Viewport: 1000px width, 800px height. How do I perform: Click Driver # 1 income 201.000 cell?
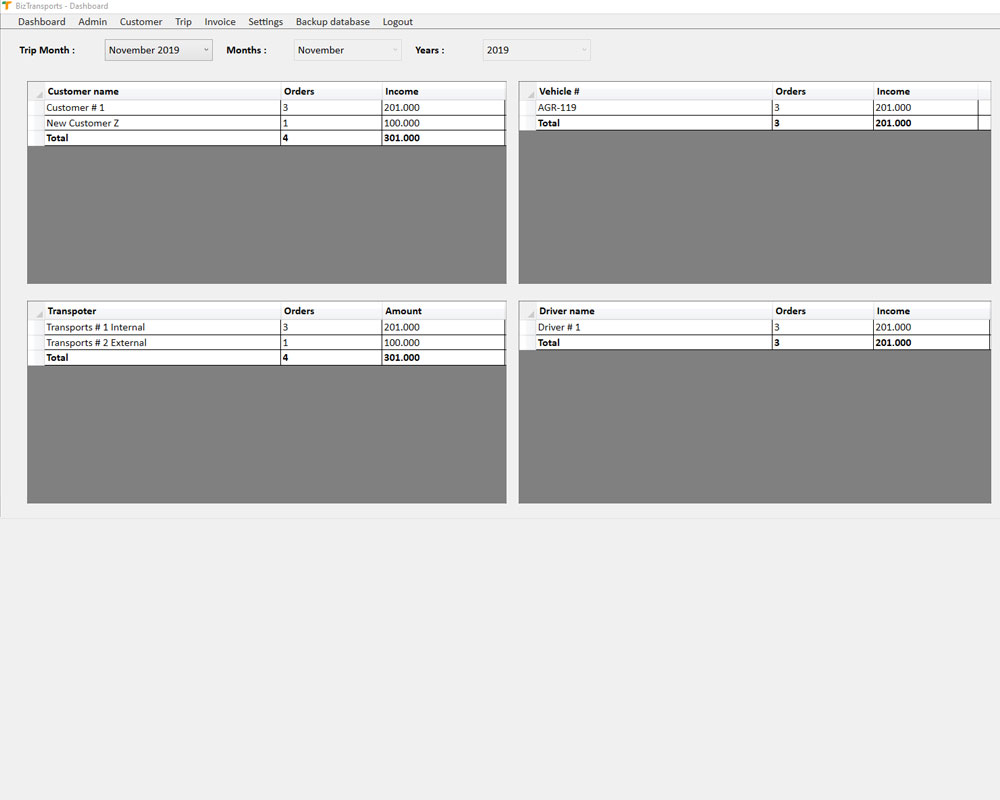coord(931,327)
